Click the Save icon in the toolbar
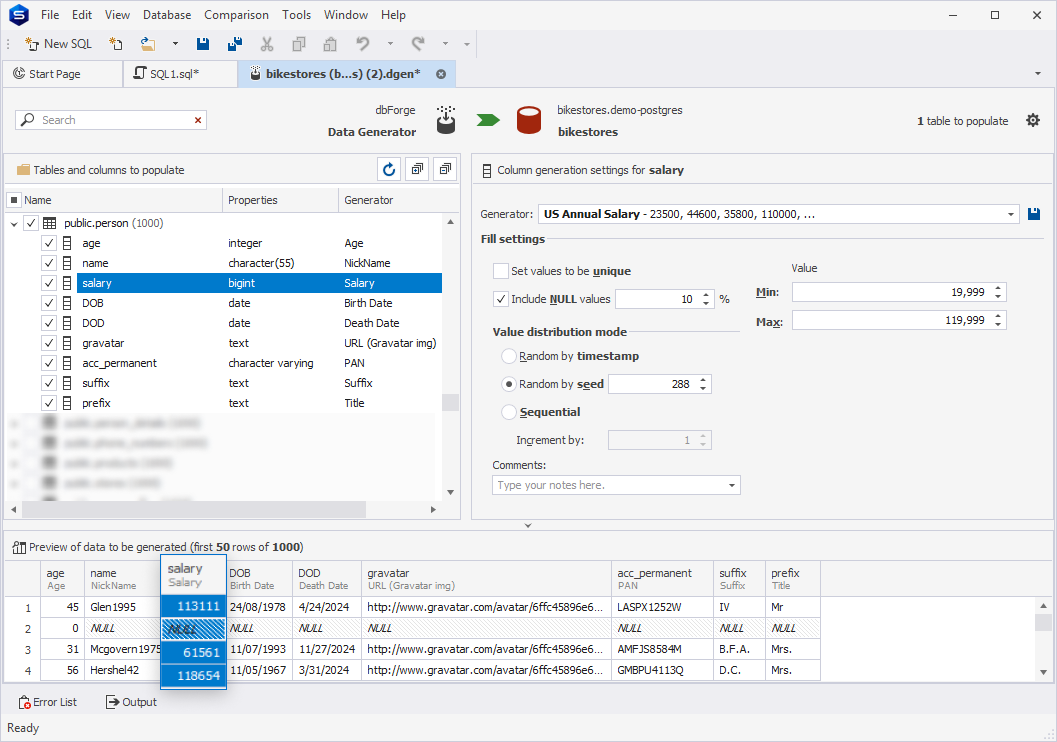The width and height of the screenshot is (1057, 742). click(202, 44)
